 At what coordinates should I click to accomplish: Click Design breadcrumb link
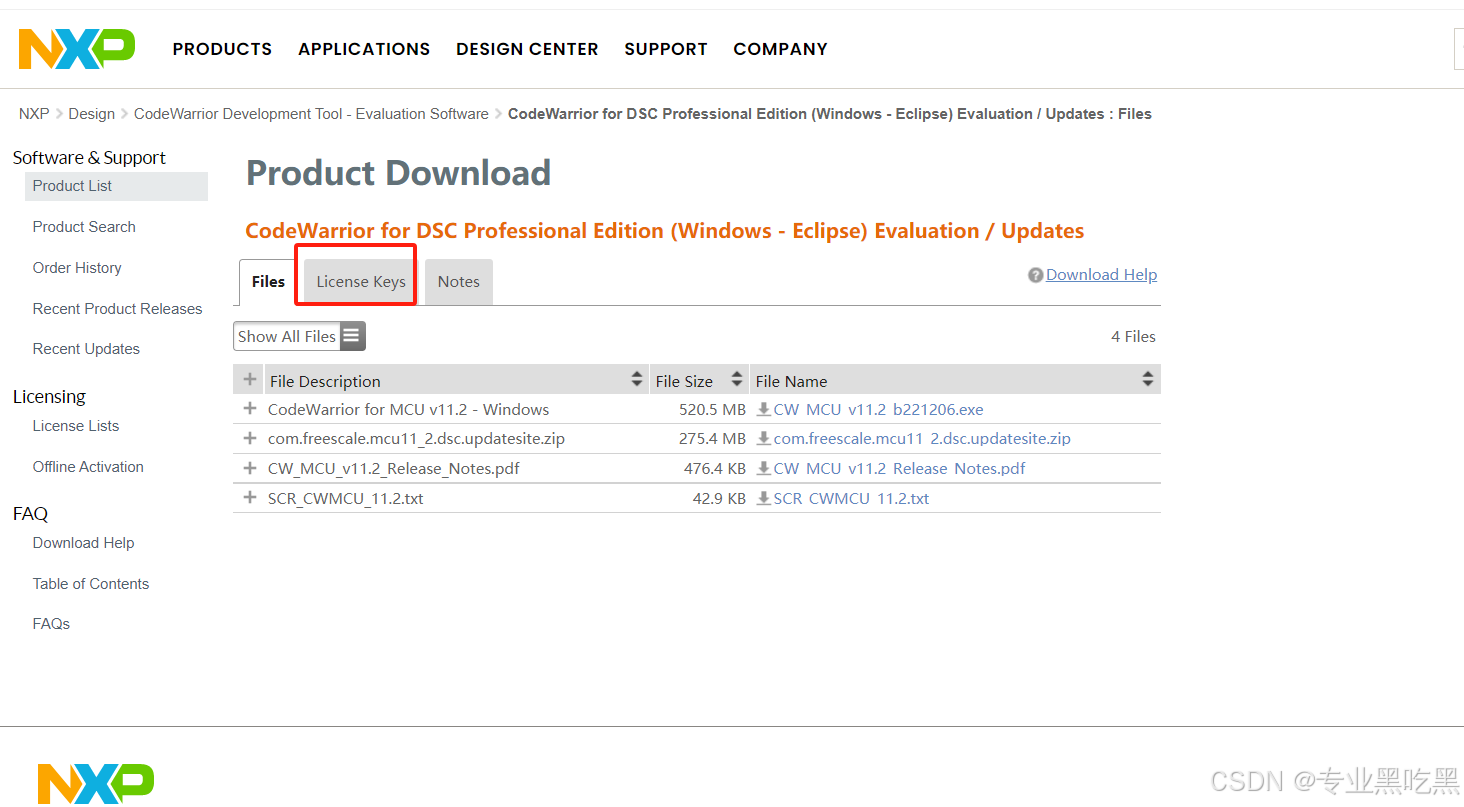92,114
